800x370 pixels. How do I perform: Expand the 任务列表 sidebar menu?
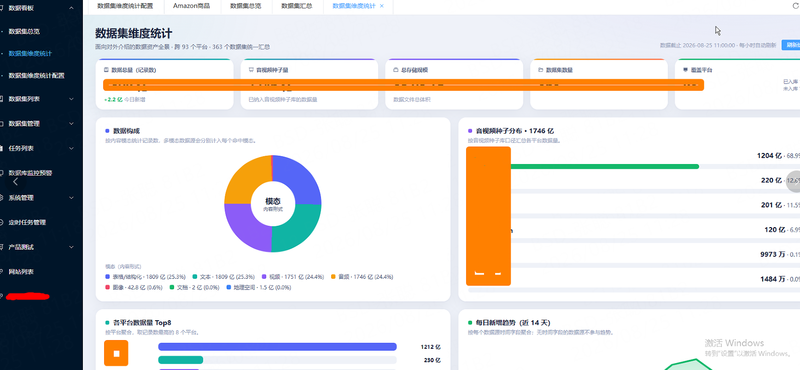click(71, 148)
